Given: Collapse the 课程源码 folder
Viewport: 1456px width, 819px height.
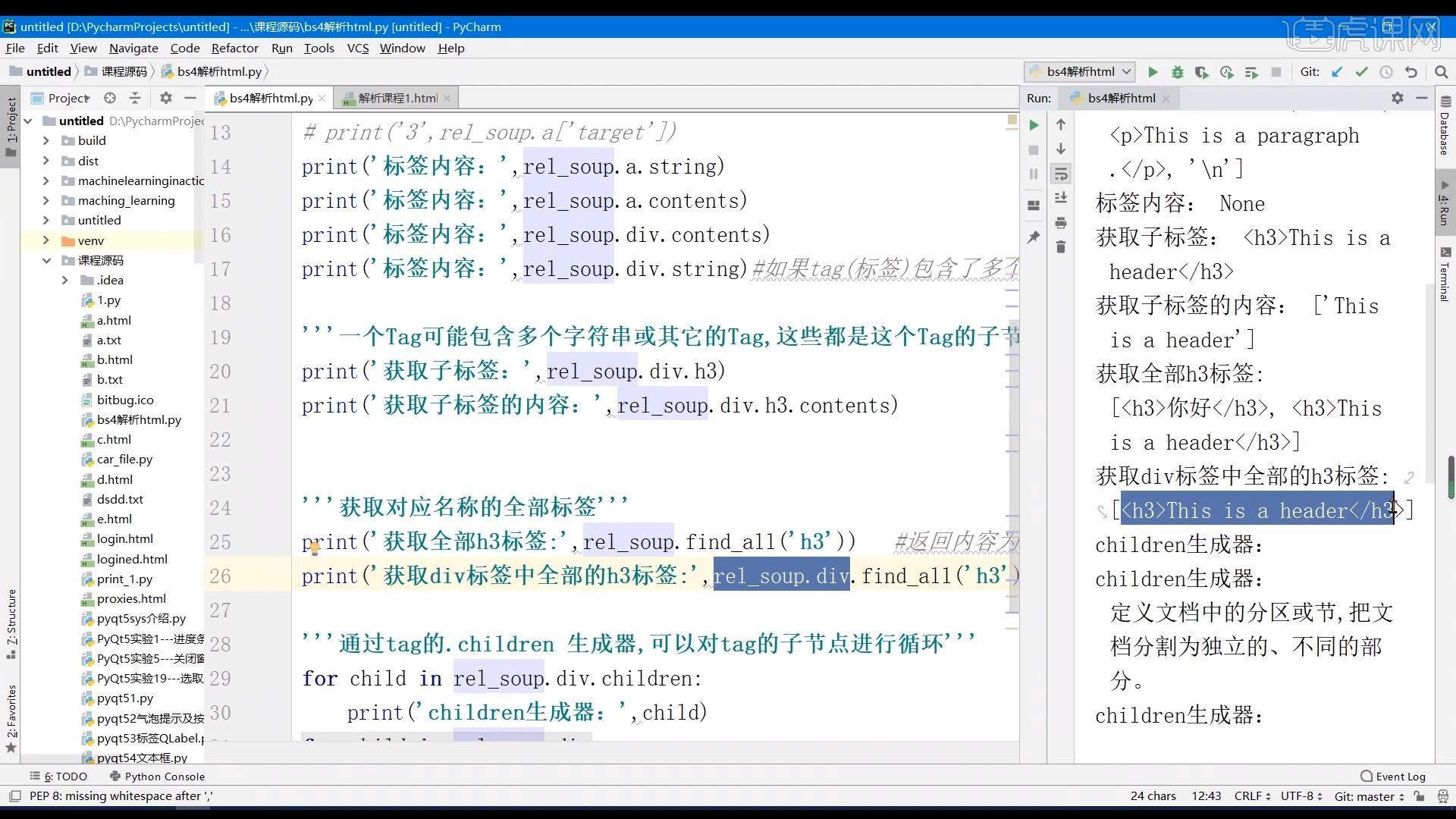Looking at the screenshot, I should [x=45, y=260].
